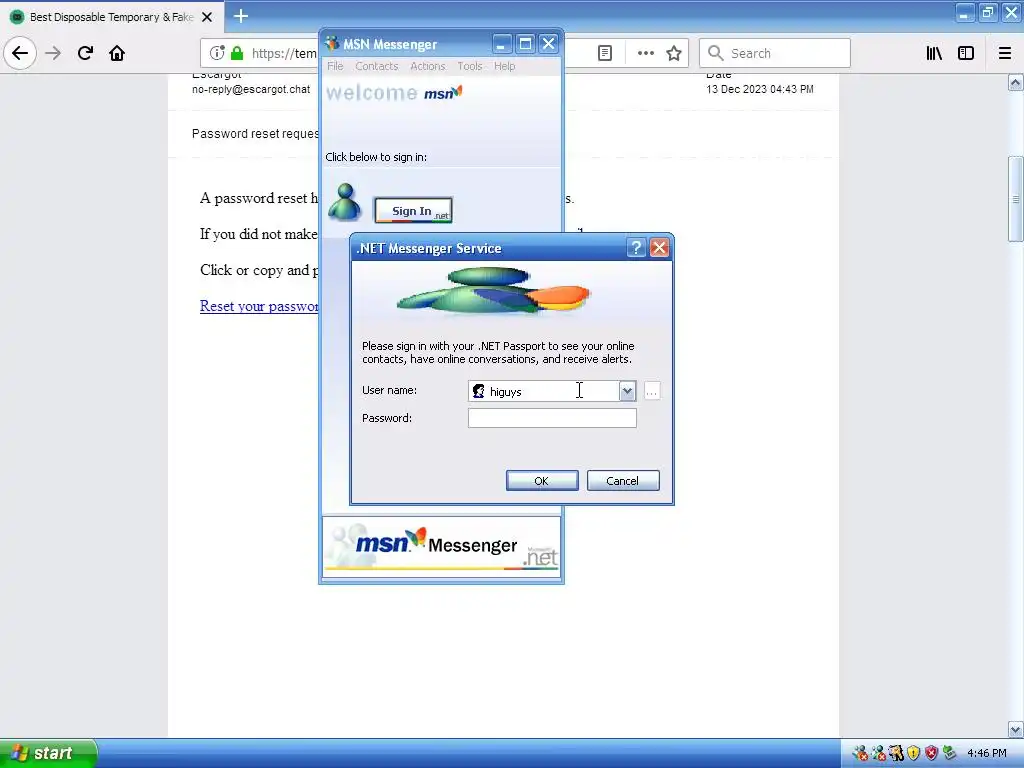Close the .NET Messenger Service dialog

pos(660,248)
